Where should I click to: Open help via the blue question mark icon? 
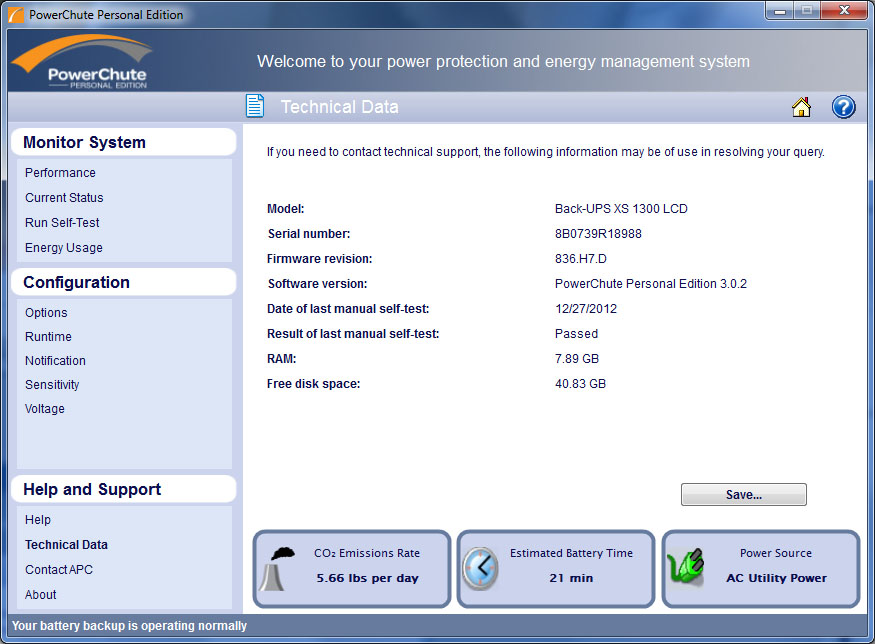[x=843, y=107]
